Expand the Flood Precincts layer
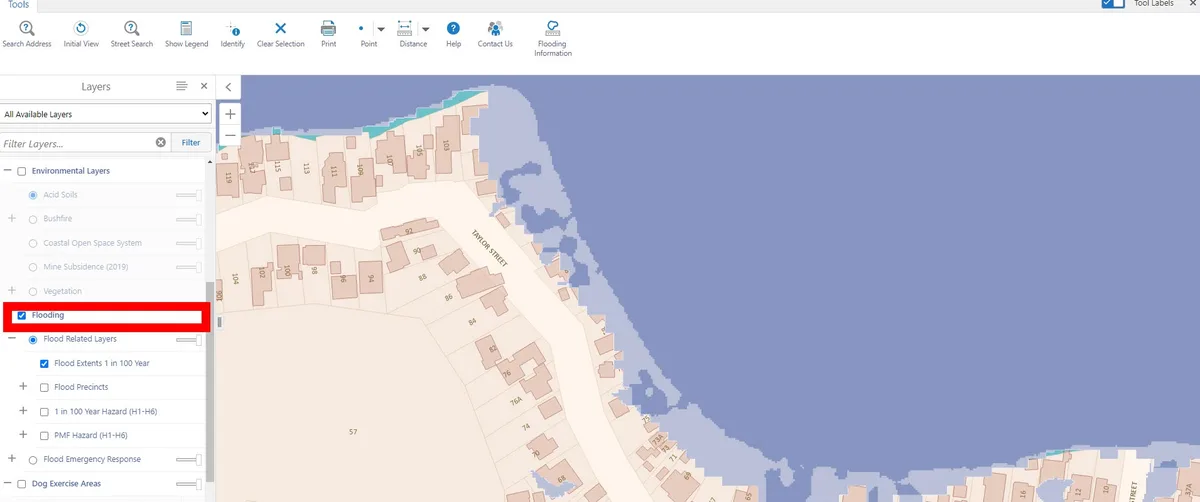Image resolution: width=1200 pixels, height=502 pixels. pyautogui.click(x=24, y=387)
